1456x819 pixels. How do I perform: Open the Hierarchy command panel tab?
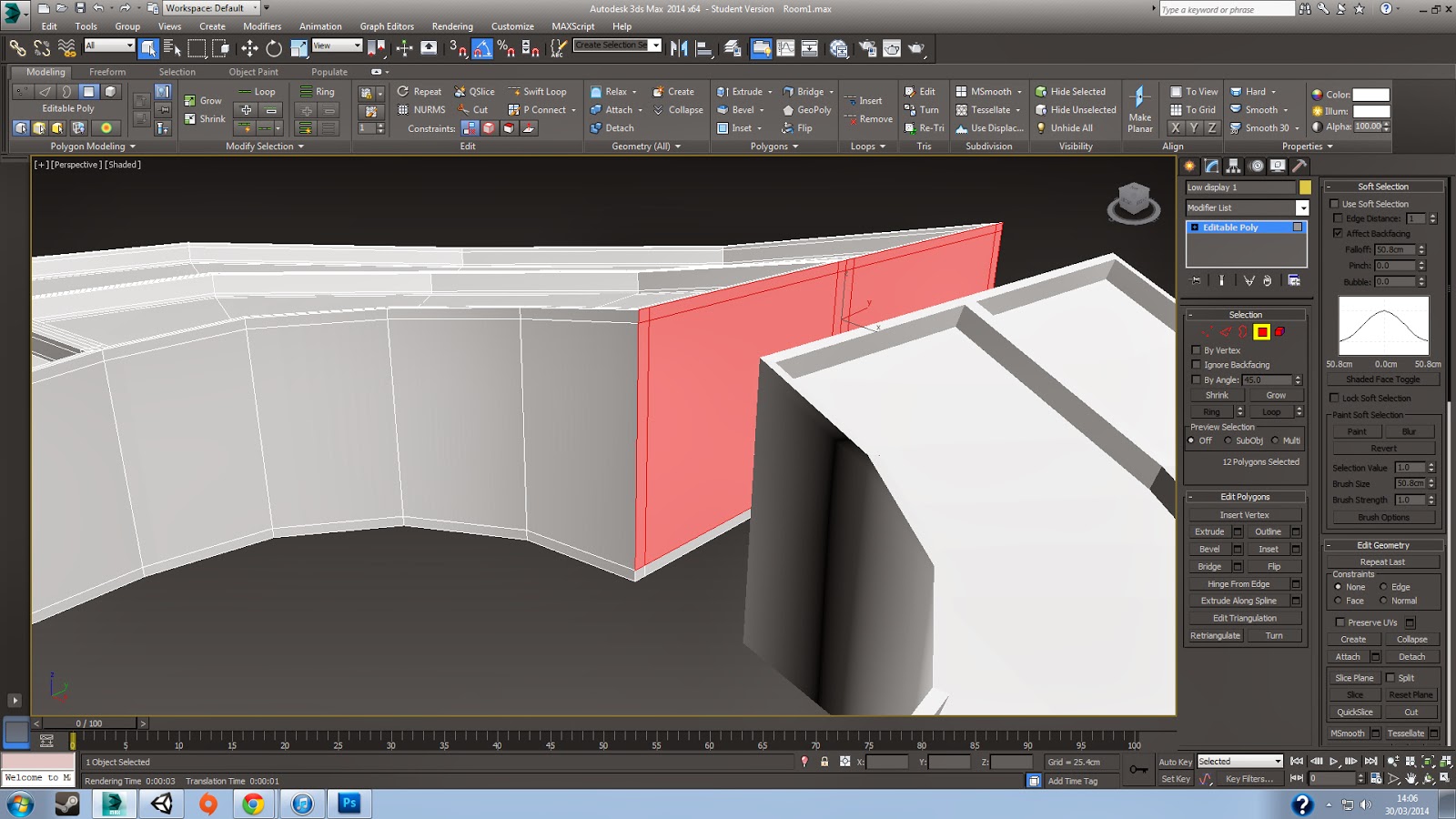[x=1233, y=166]
